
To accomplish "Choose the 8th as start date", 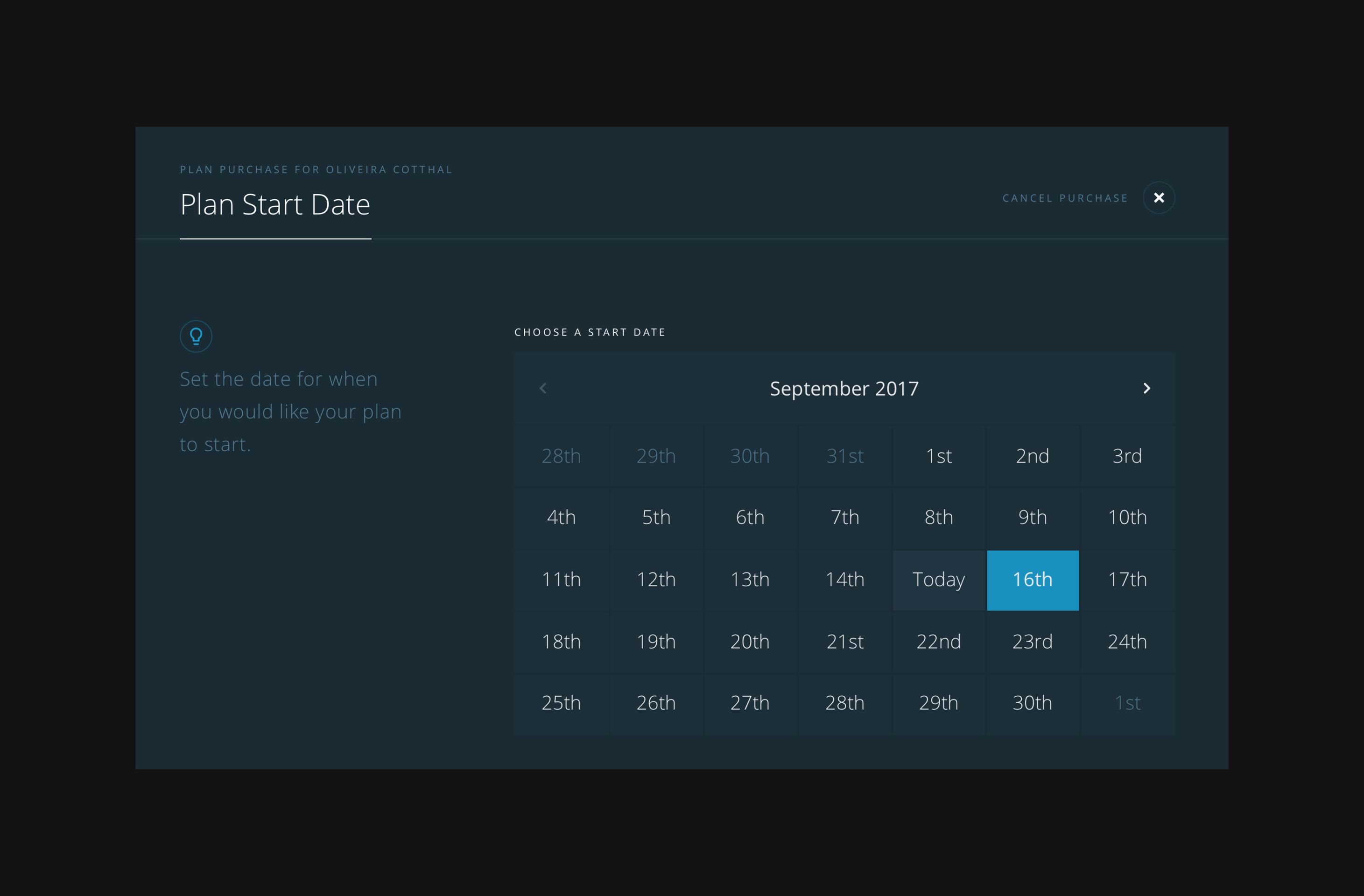I will tap(939, 518).
